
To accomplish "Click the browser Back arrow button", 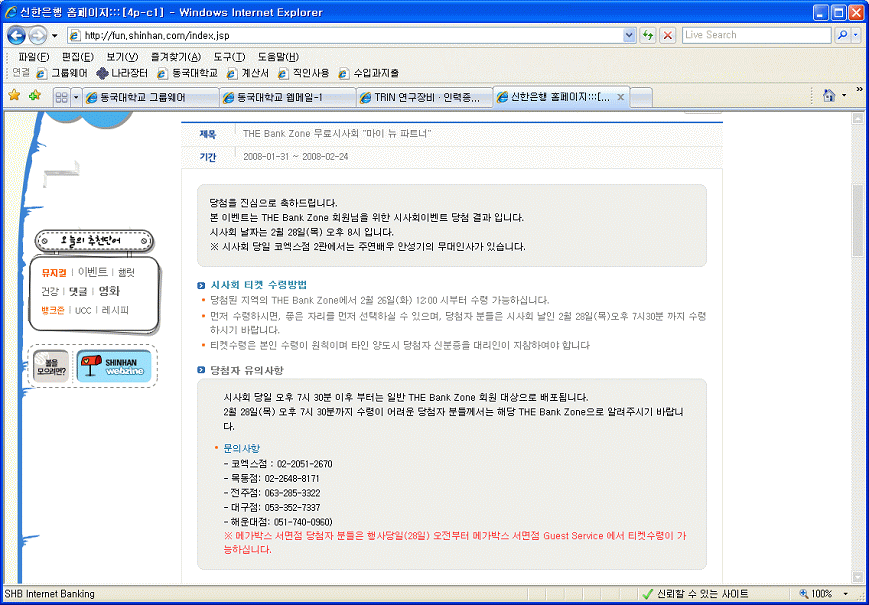I will tap(17, 35).
